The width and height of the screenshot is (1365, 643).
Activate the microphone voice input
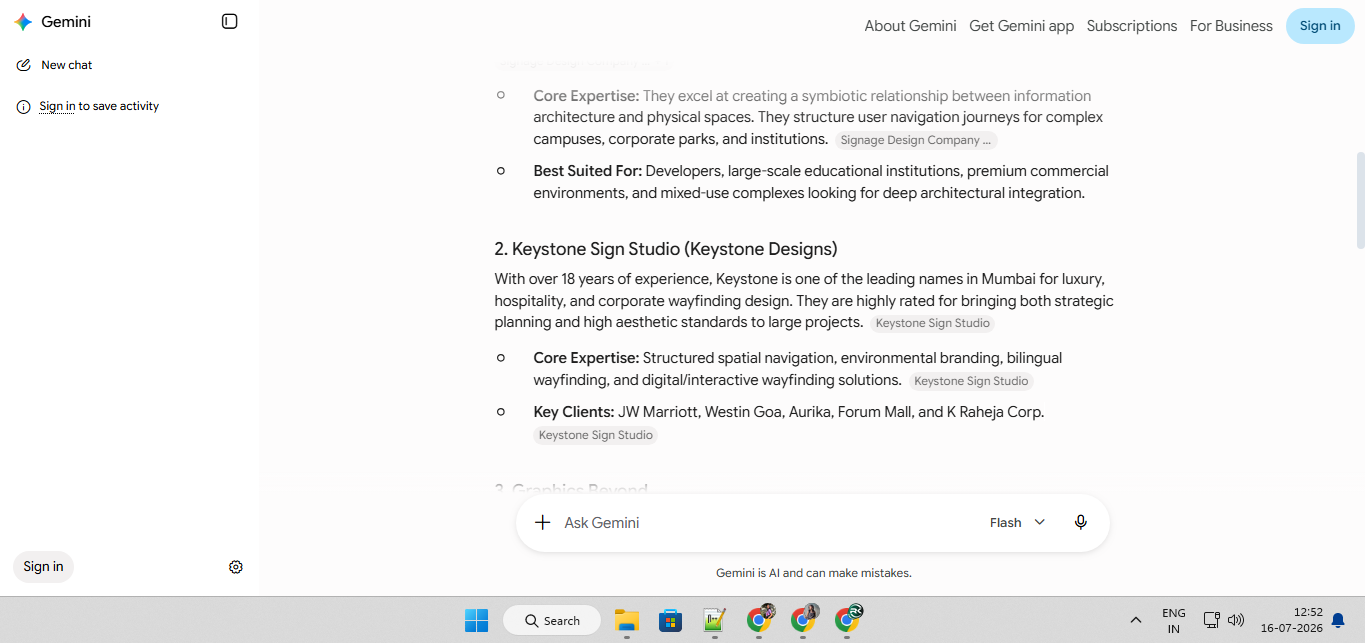1080,522
